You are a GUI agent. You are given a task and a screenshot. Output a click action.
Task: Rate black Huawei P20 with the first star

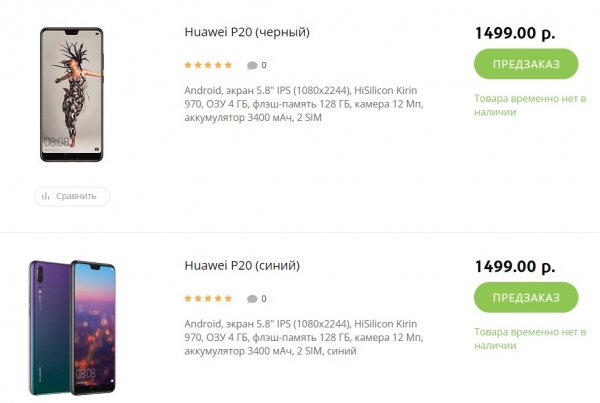[188, 65]
